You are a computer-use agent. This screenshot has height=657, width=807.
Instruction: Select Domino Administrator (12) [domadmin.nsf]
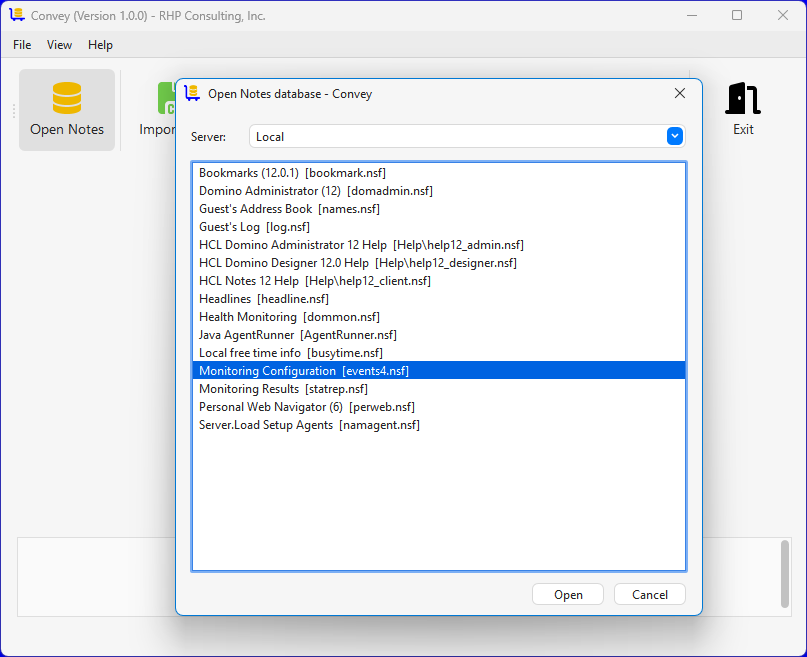click(439, 191)
